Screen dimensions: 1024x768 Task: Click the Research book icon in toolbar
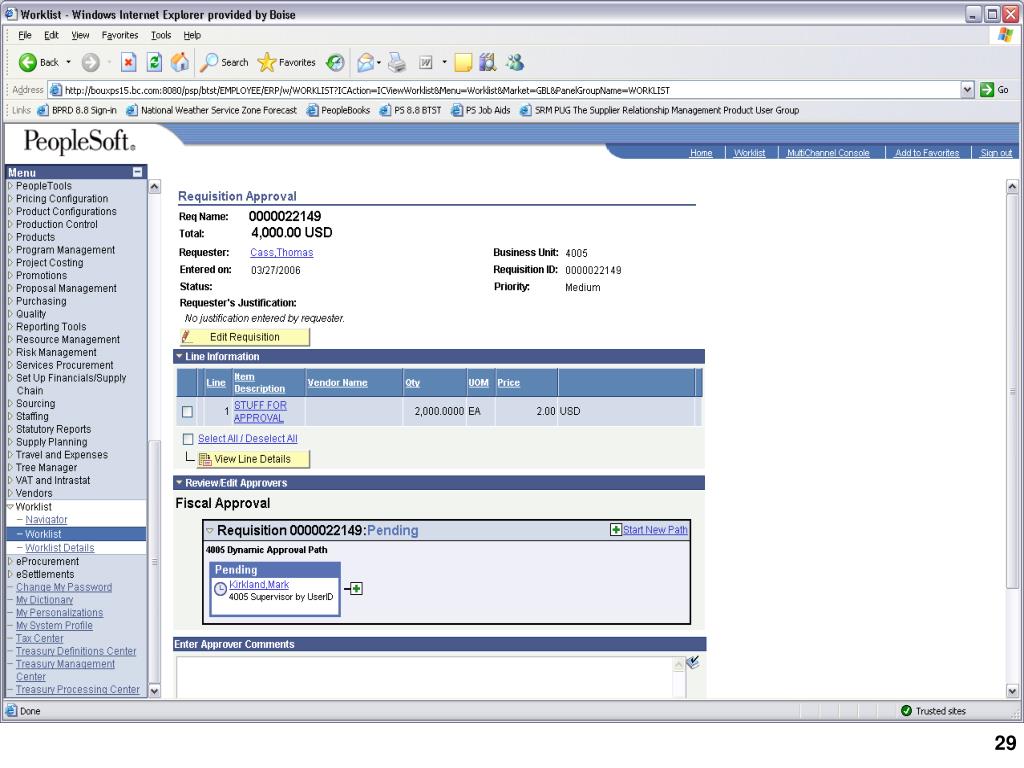[x=488, y=63]
